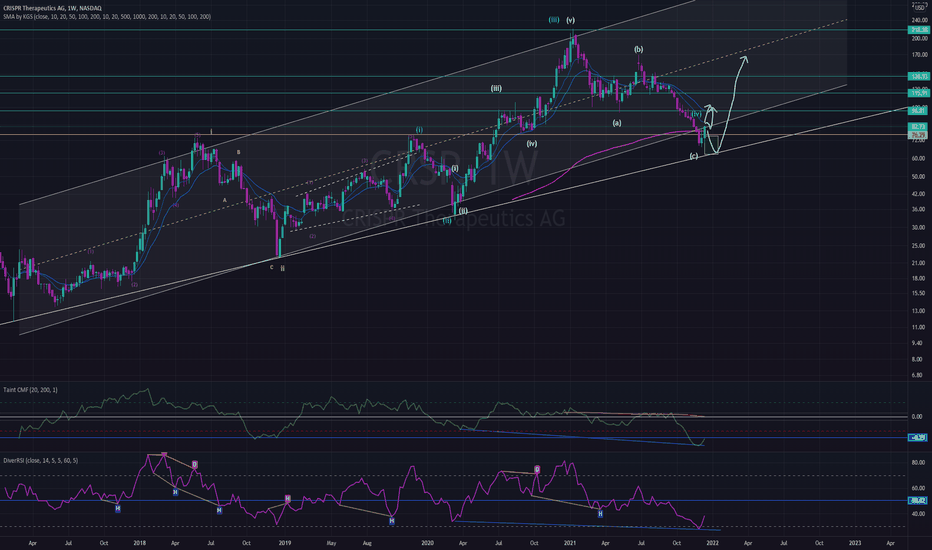Screen dimensions: 932x550
Task: Click the 2018 label on time axis
Action: (140, 543)
